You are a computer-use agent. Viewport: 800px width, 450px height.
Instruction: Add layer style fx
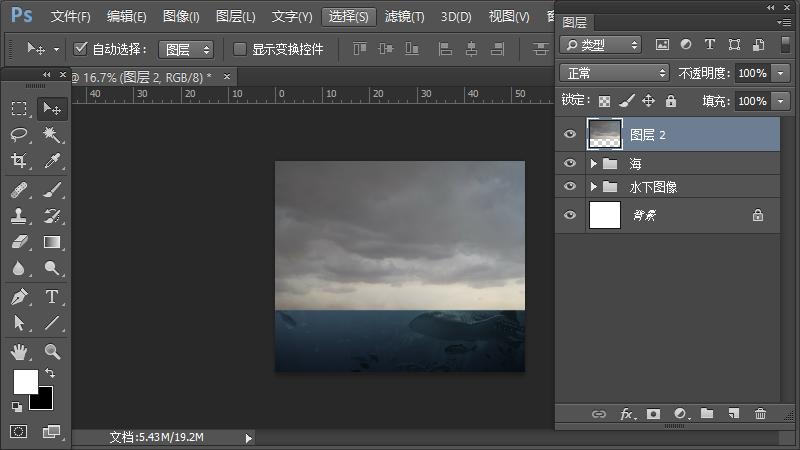tap(627, 414)
